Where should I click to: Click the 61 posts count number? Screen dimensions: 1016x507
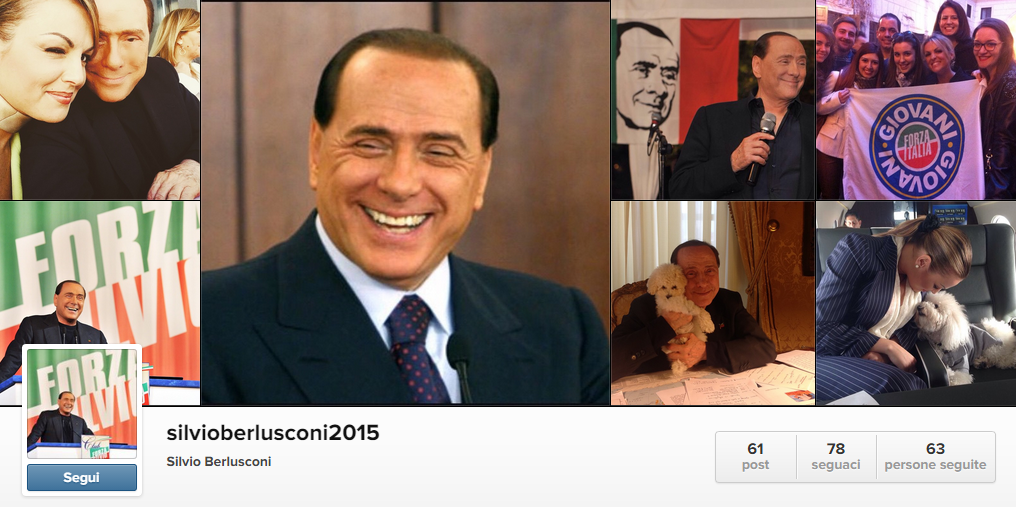[x=756, y=449]
